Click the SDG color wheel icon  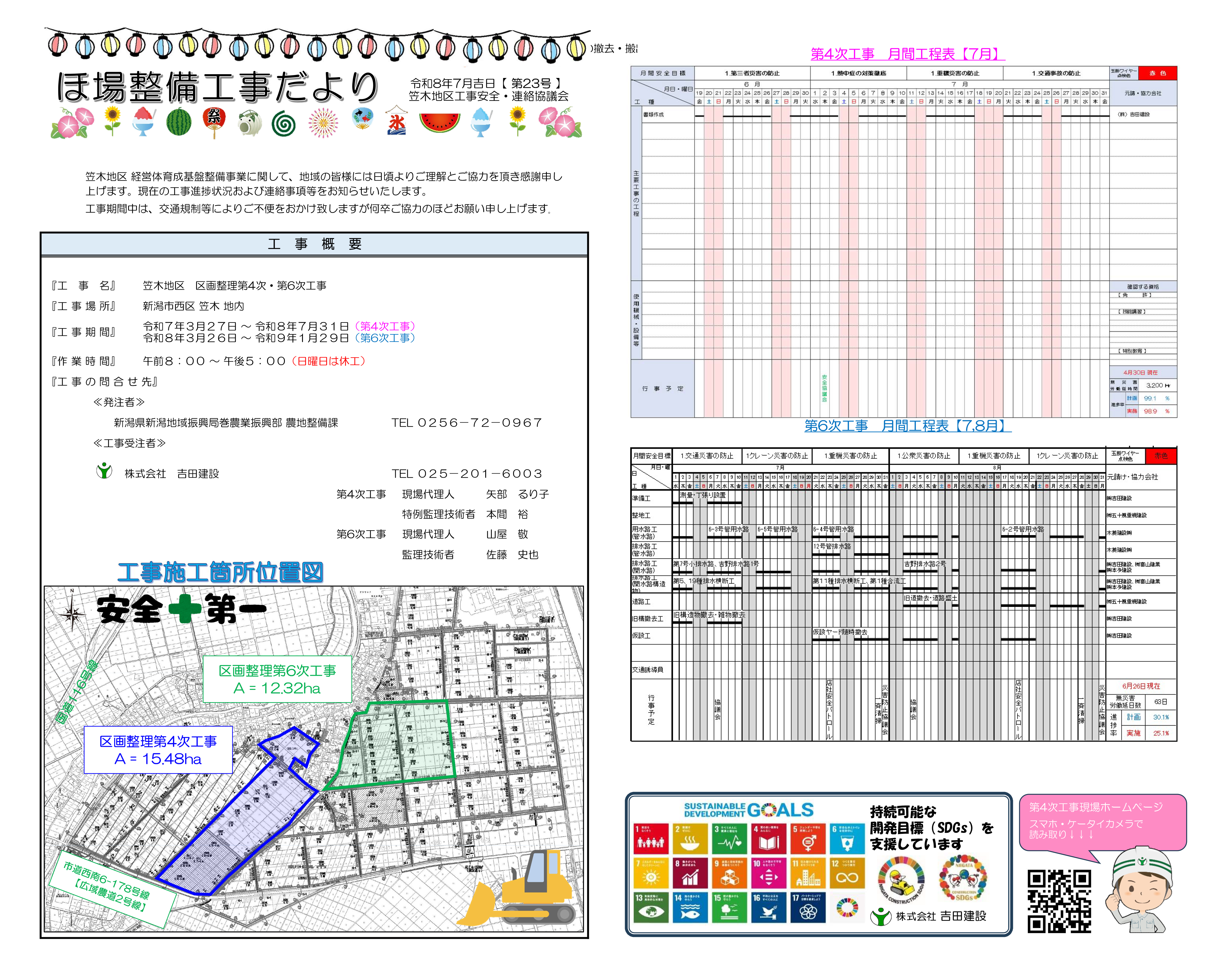click(847, 908)
